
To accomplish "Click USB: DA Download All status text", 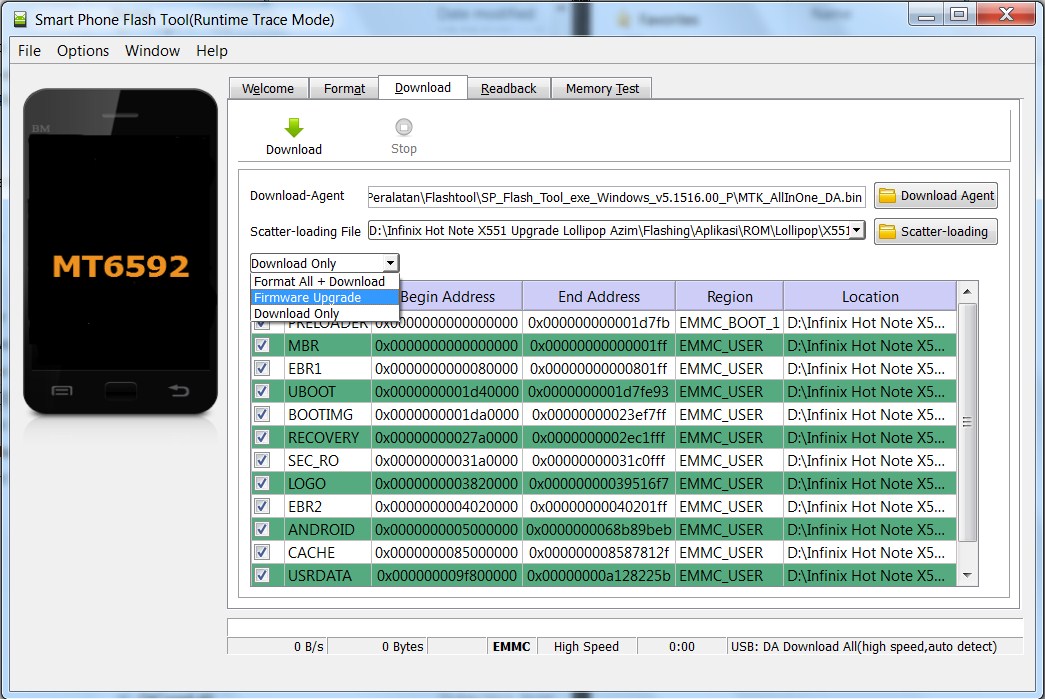I will tap(864, 646).
